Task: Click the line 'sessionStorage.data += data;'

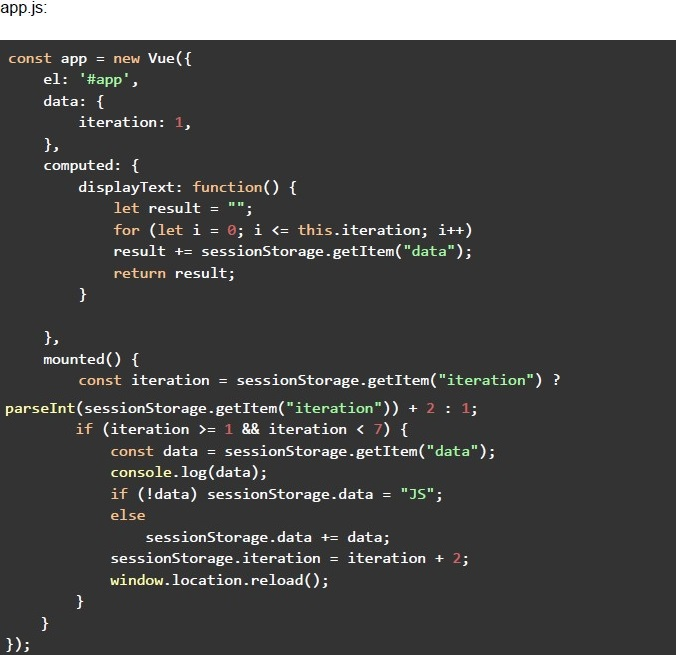Action: pyautogui.click(x=268, y=537)
